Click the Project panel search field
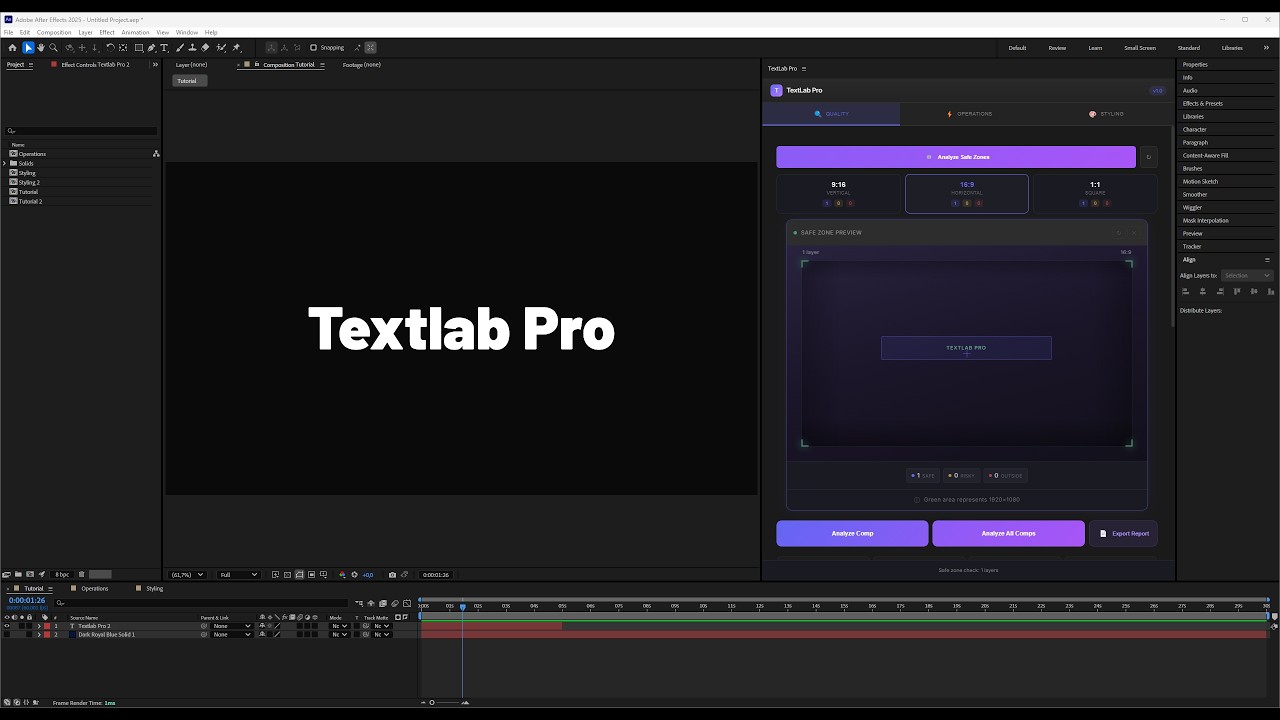Image resolution: width=1280 pixels, height=720 pixels. [x=81, y=131]
